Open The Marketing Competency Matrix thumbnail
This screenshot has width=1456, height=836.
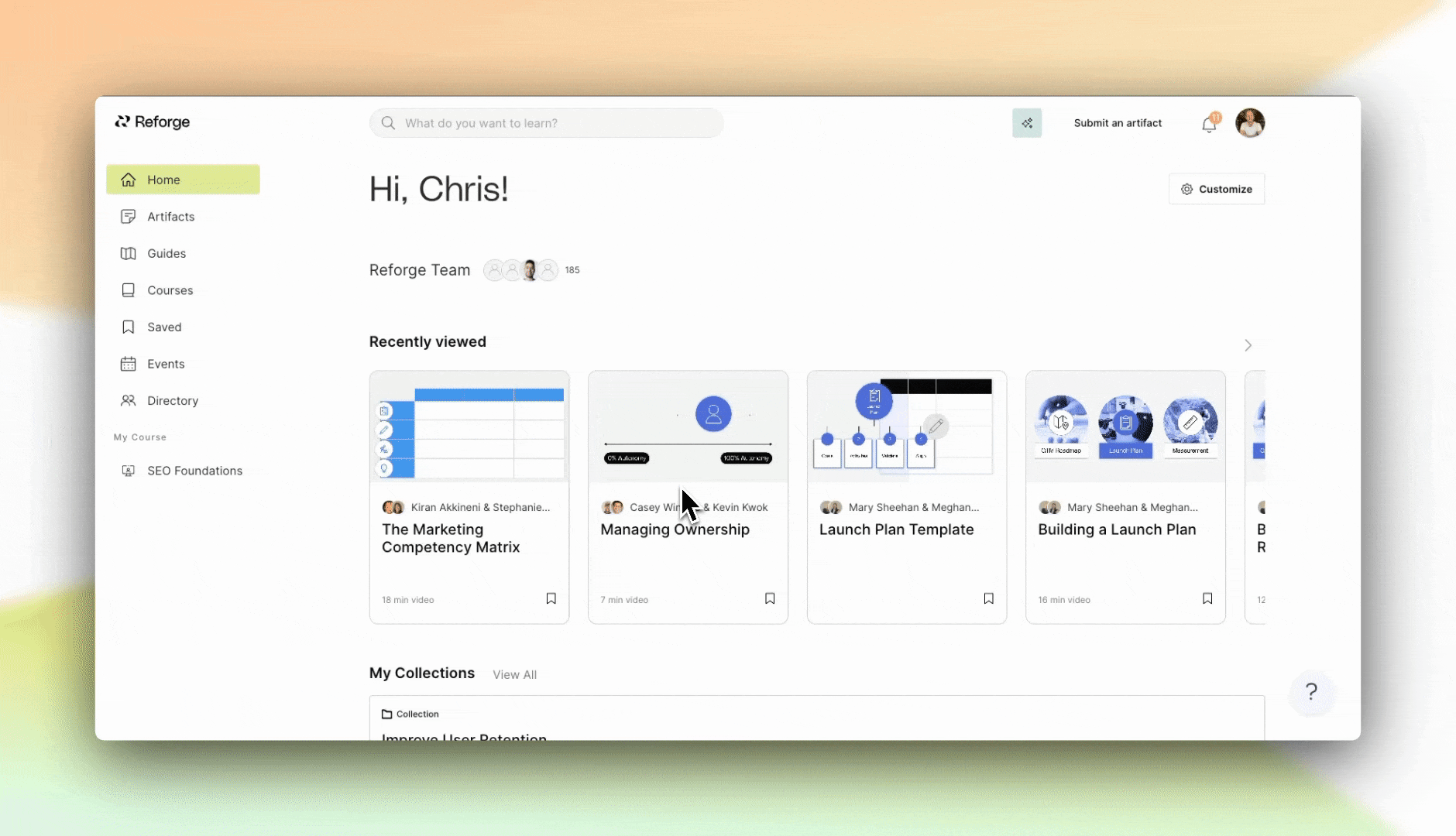pyautogui.click(x=469, y=427)
